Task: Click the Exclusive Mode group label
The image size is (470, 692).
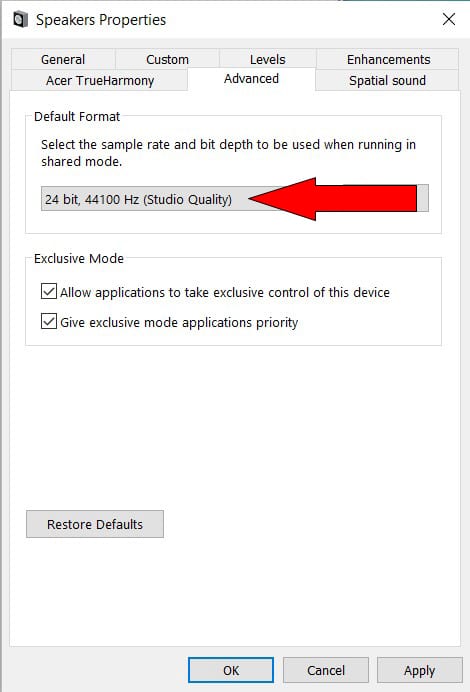Action: click(x=79, y=258)
